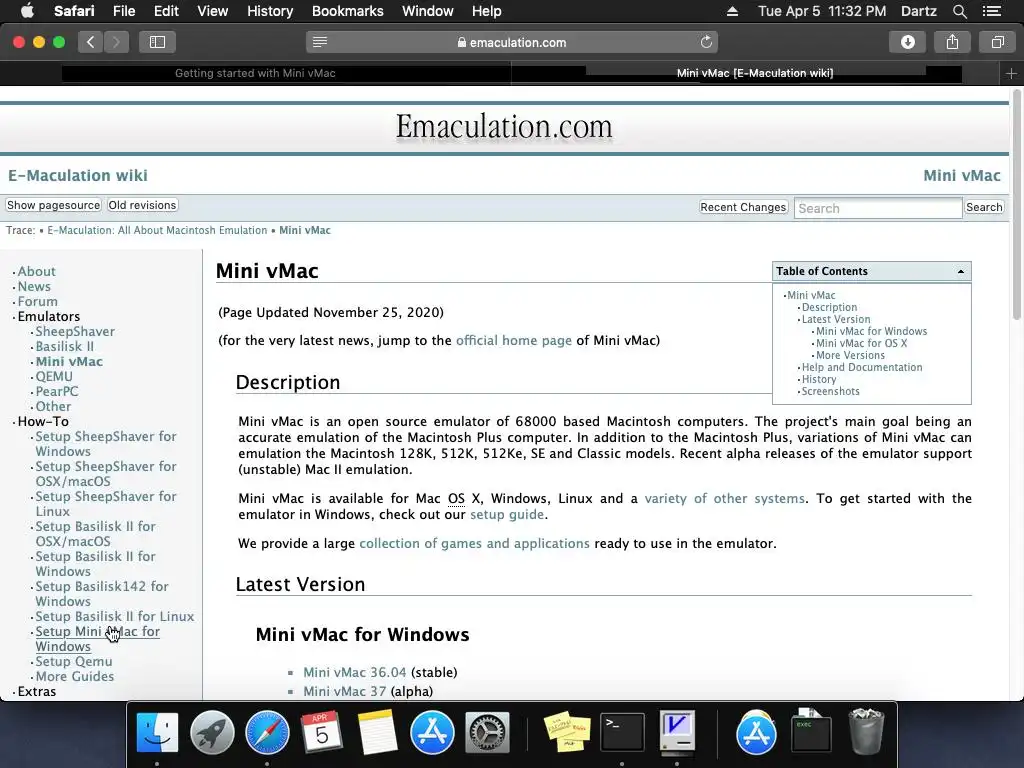Follow the setup guide link

[507, 514]
